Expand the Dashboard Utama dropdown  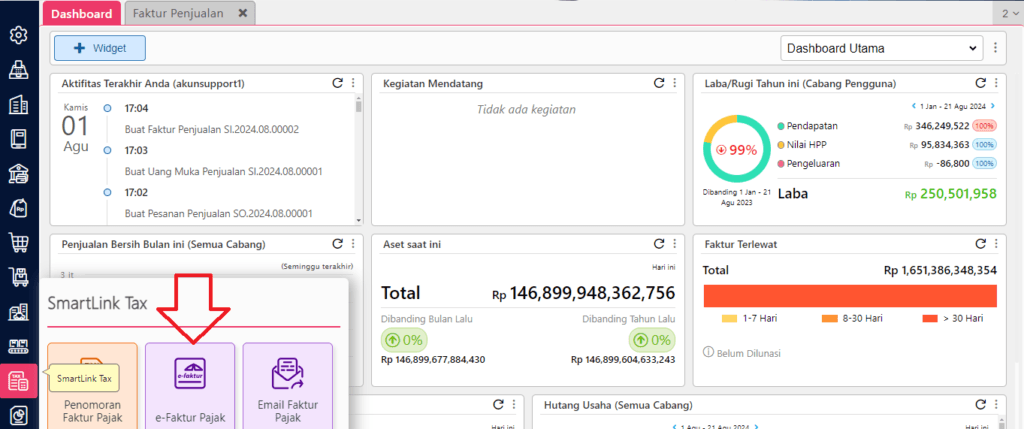coord(881,48)
